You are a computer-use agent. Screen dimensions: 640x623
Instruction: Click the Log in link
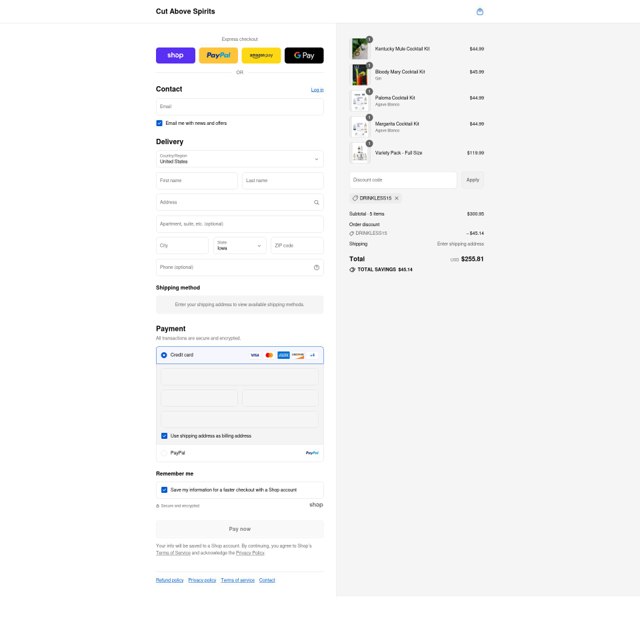click(x=317, y=90)
